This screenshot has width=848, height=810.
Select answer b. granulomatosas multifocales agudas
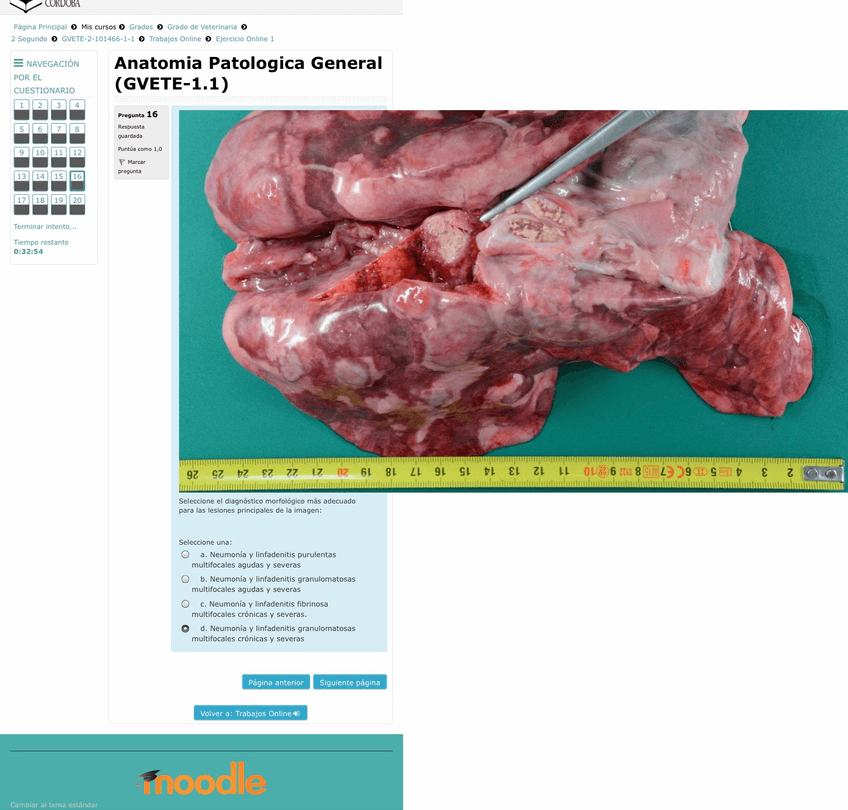click(185, 579)
